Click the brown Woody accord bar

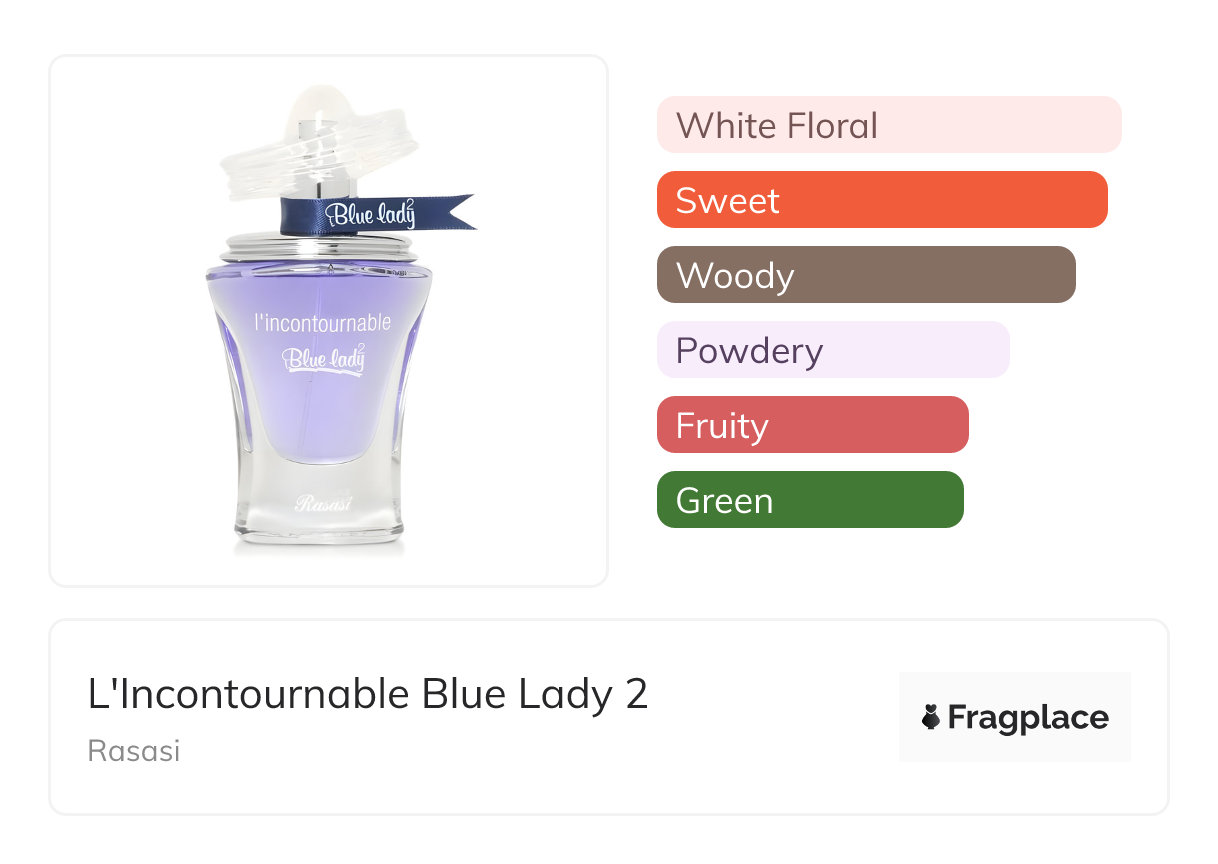(x=865, y=275)
